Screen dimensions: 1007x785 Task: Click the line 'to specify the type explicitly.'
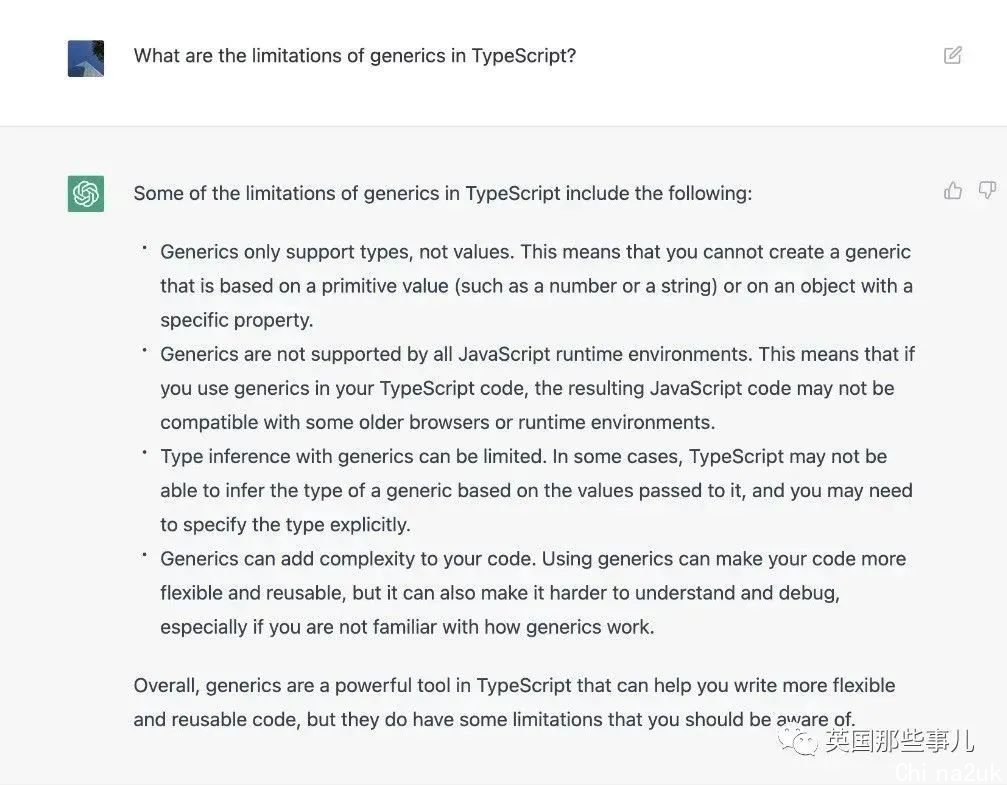pyautogui.click(x=285, y=524)
